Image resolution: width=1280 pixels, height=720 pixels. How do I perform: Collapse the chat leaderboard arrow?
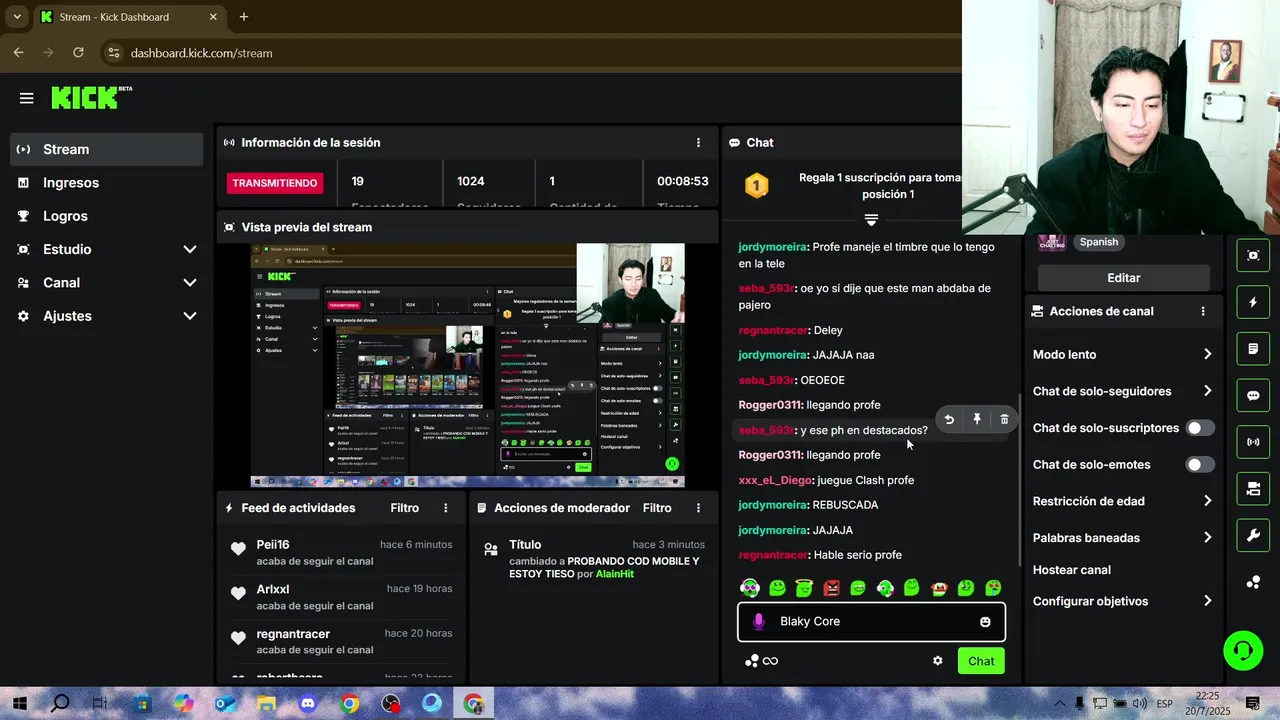coord(871,220)
